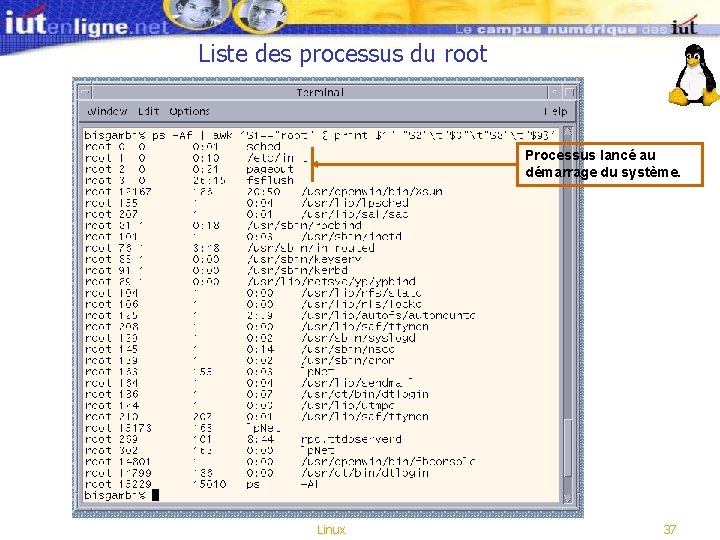Select the last ps -Af process row
Viewport: 720px width, 540px height.
(x=202, y=484)
